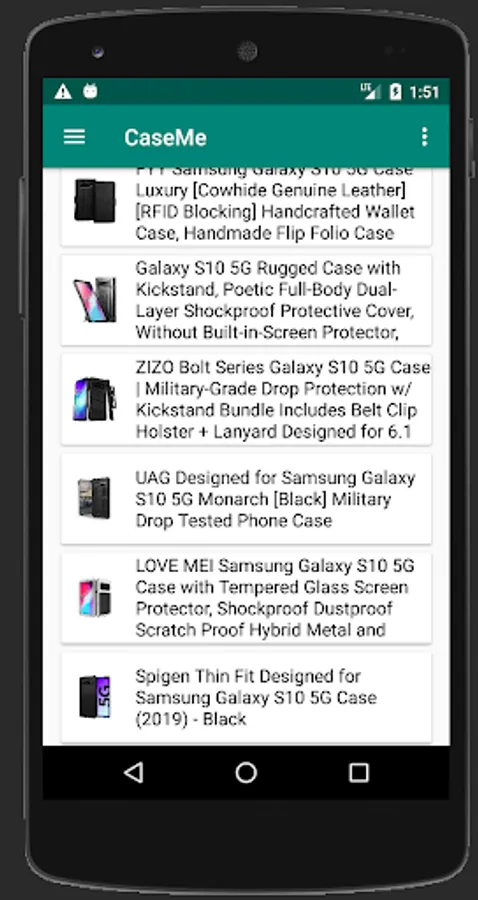Tap the ZIZO Bolt case product thumbnail
The width and height of the screenshot is (478, 900).
coord(95,399)
